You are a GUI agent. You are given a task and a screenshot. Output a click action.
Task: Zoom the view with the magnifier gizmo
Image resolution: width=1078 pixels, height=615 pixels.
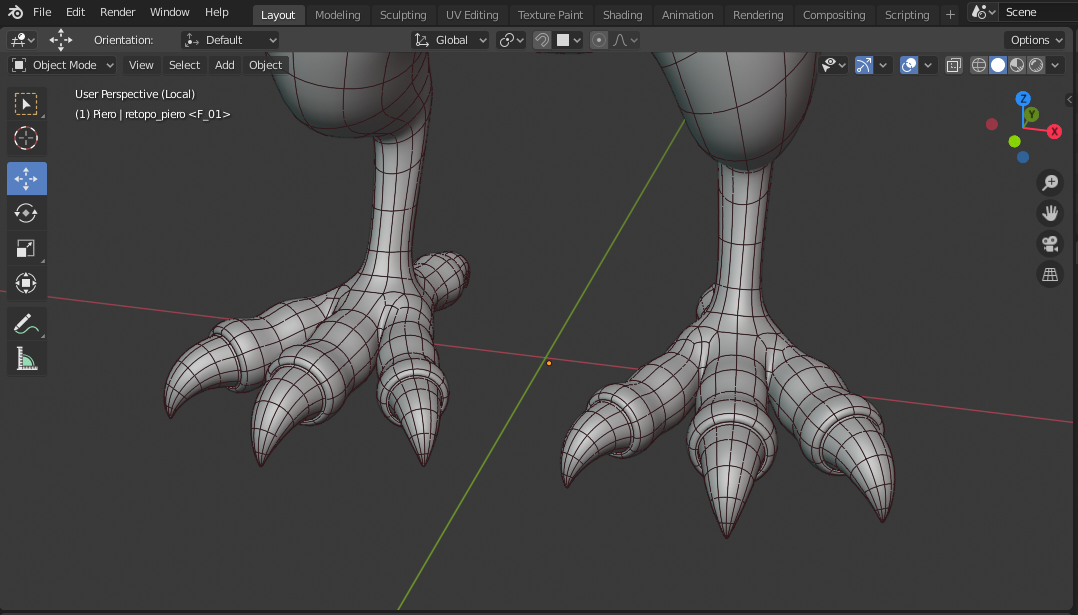tap(1050, 183)
